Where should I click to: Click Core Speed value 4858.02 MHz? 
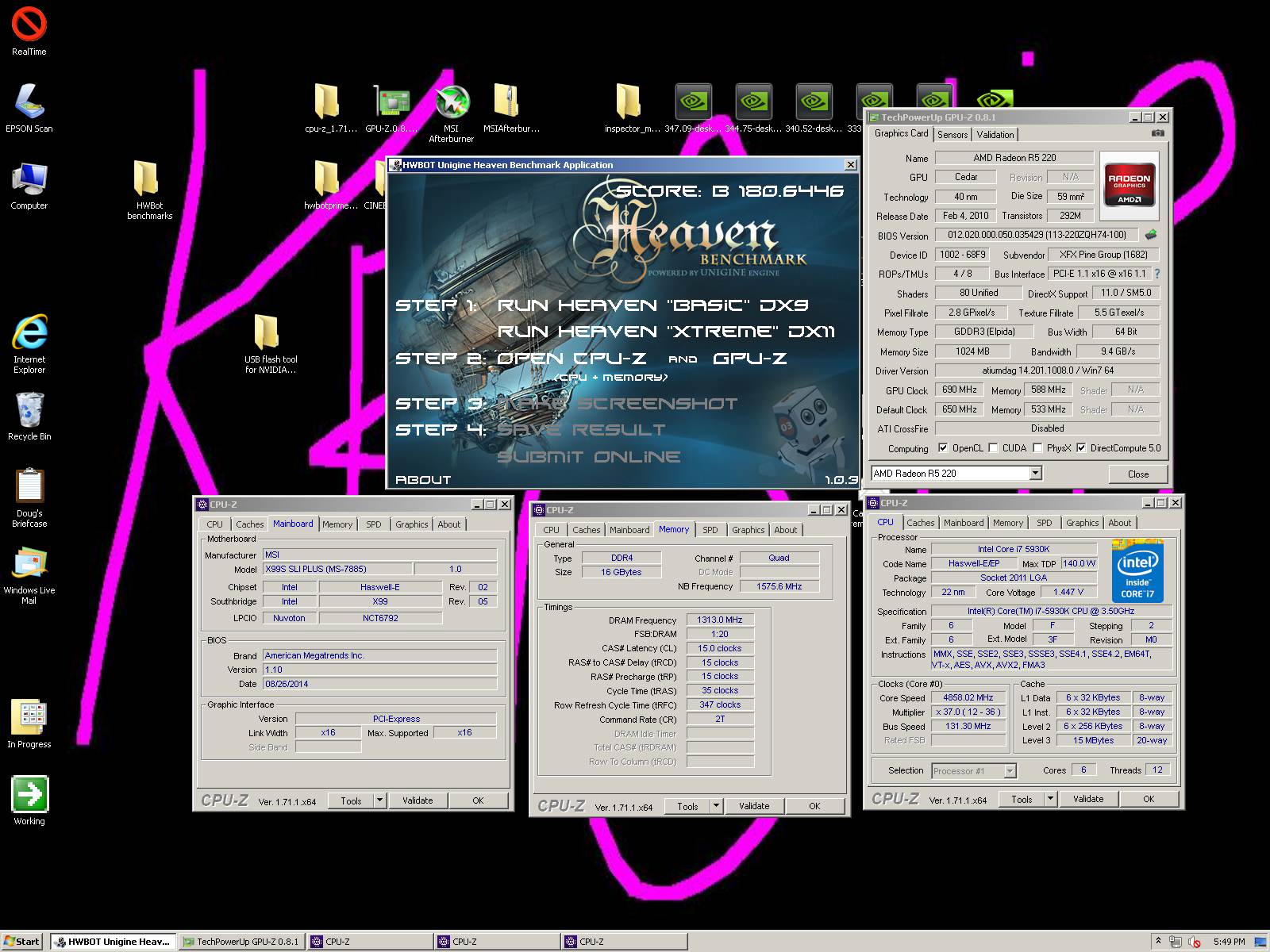click(968, 697)
